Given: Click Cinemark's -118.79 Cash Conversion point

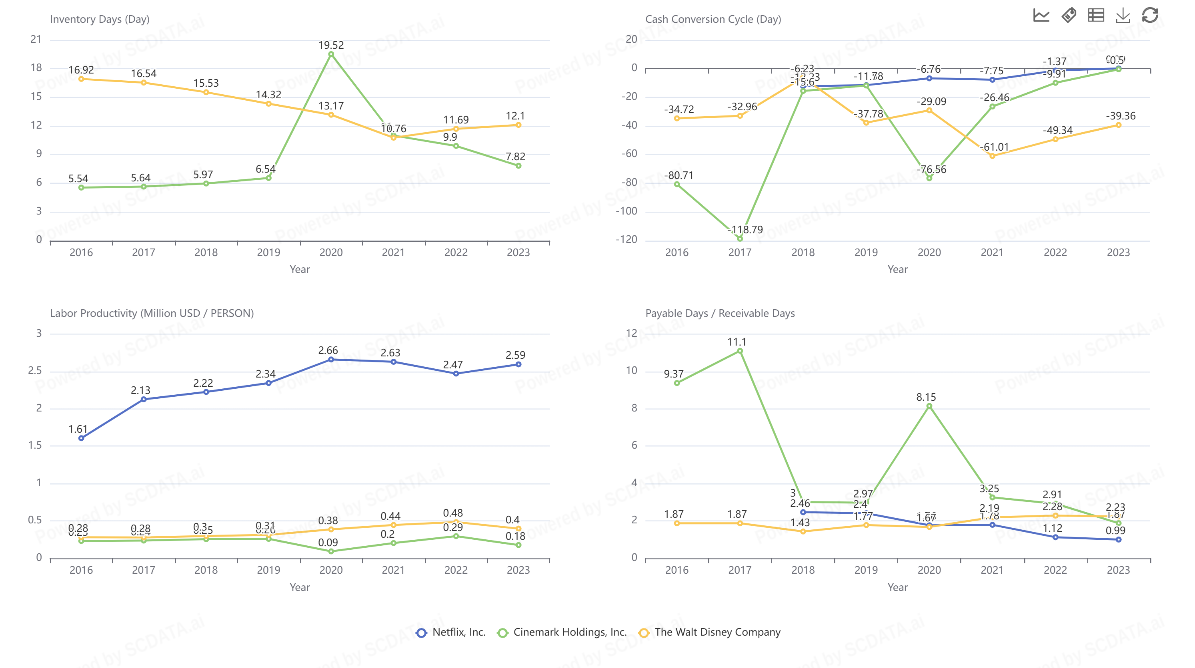Looking at the screenshot, I should pyautogui.click(x=740, y=238).
